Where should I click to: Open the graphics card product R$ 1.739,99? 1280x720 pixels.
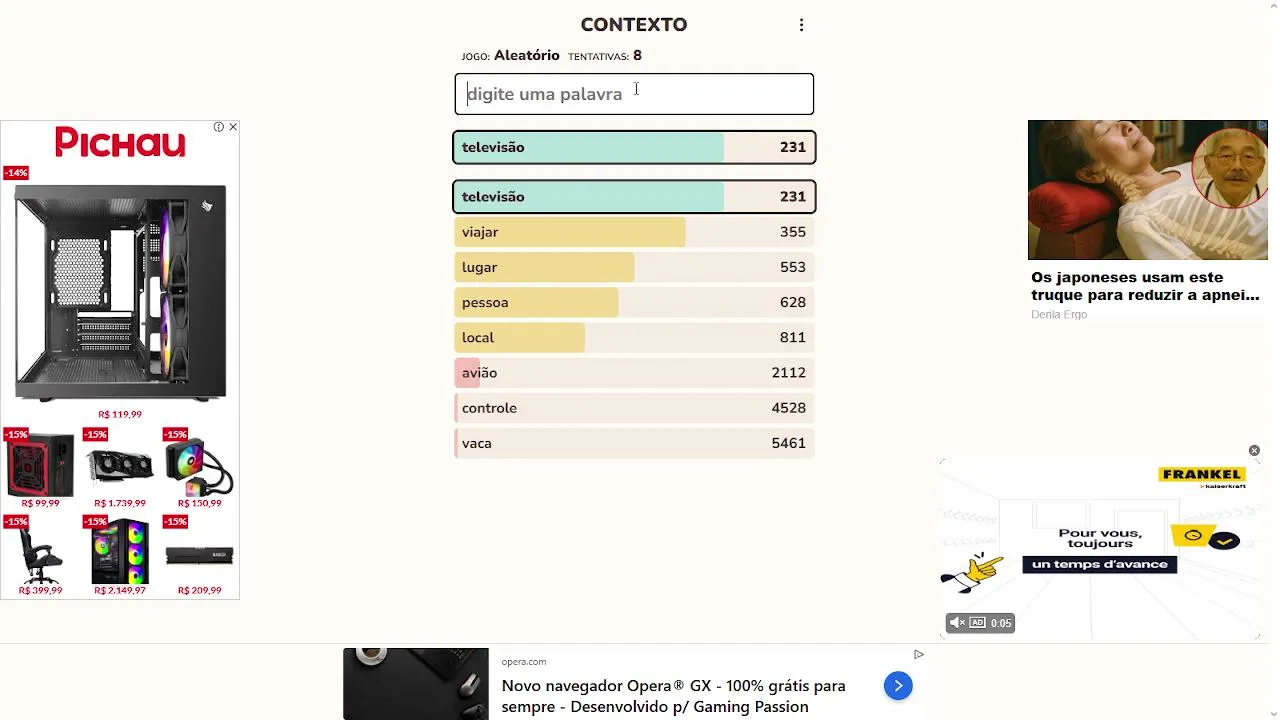120,466
